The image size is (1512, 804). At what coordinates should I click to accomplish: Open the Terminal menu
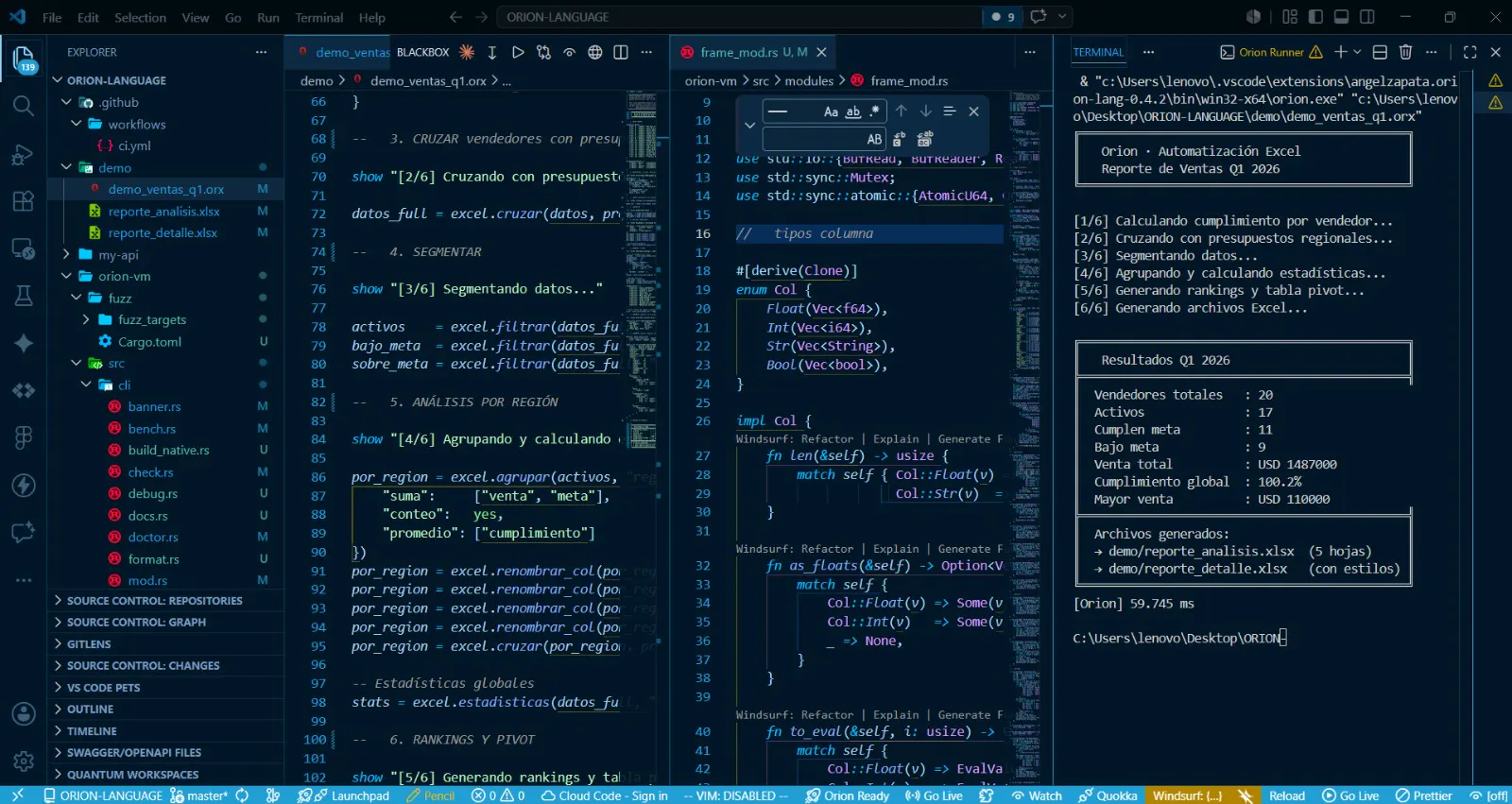pyautogui.click(x=319, y=17)
